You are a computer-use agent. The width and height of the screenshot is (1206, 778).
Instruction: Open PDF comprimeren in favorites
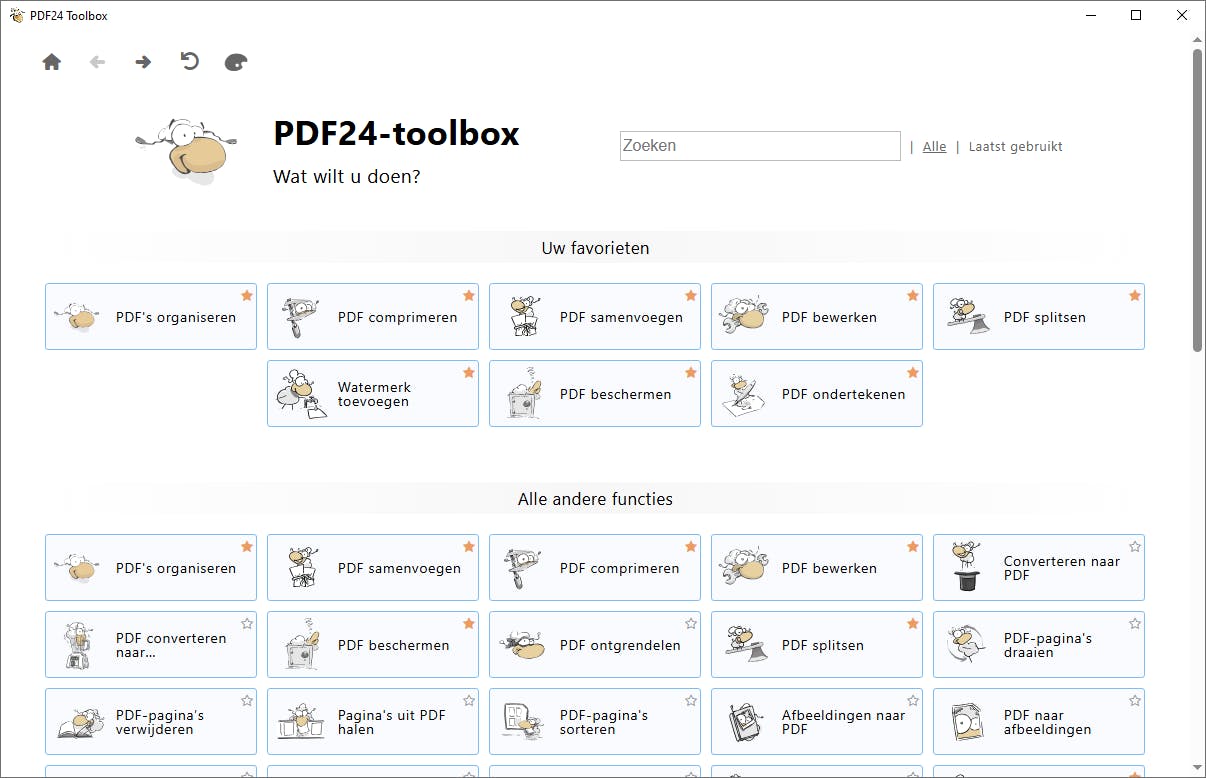(373, 317)
